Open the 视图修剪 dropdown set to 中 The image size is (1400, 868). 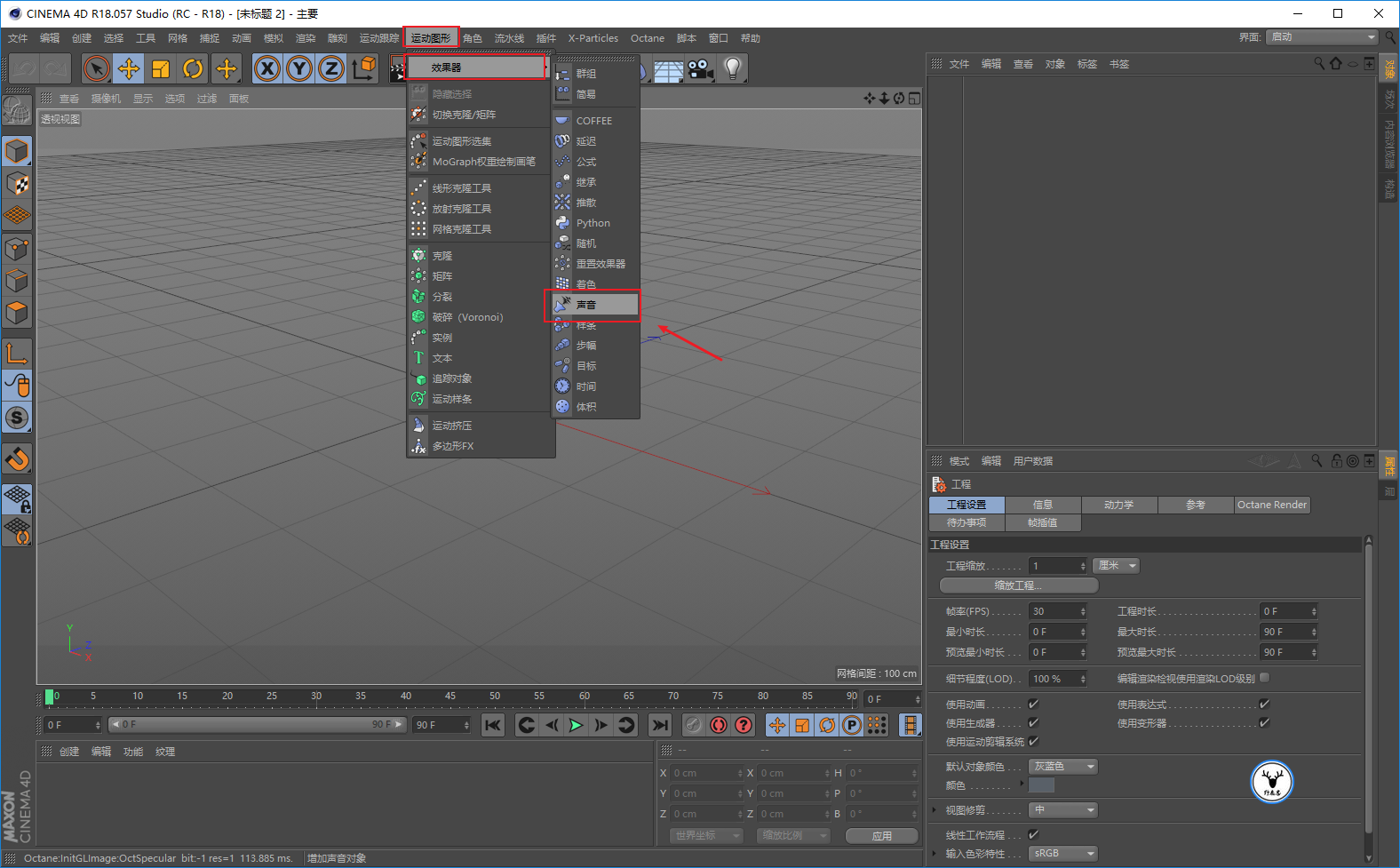[1063, 809]
